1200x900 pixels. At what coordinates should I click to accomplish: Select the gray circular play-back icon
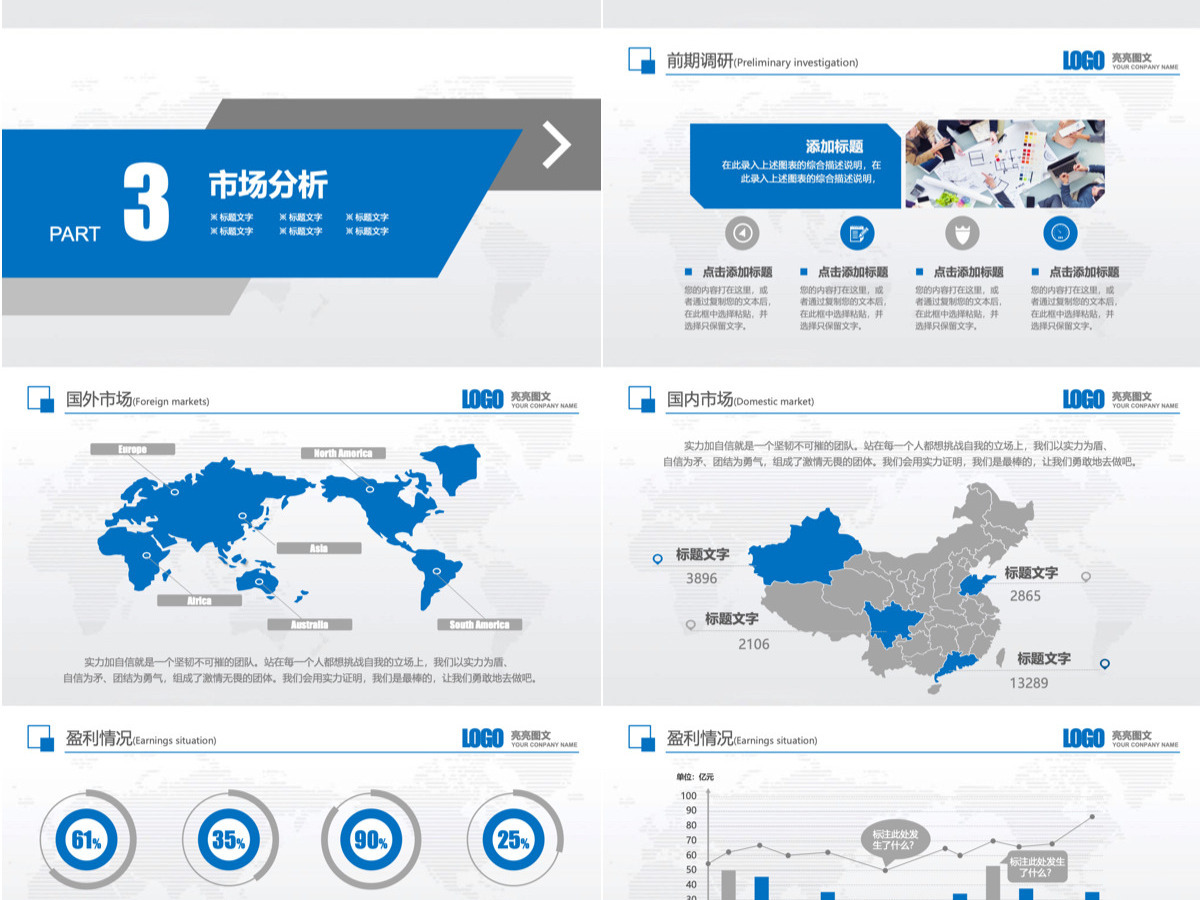point(742,233)
